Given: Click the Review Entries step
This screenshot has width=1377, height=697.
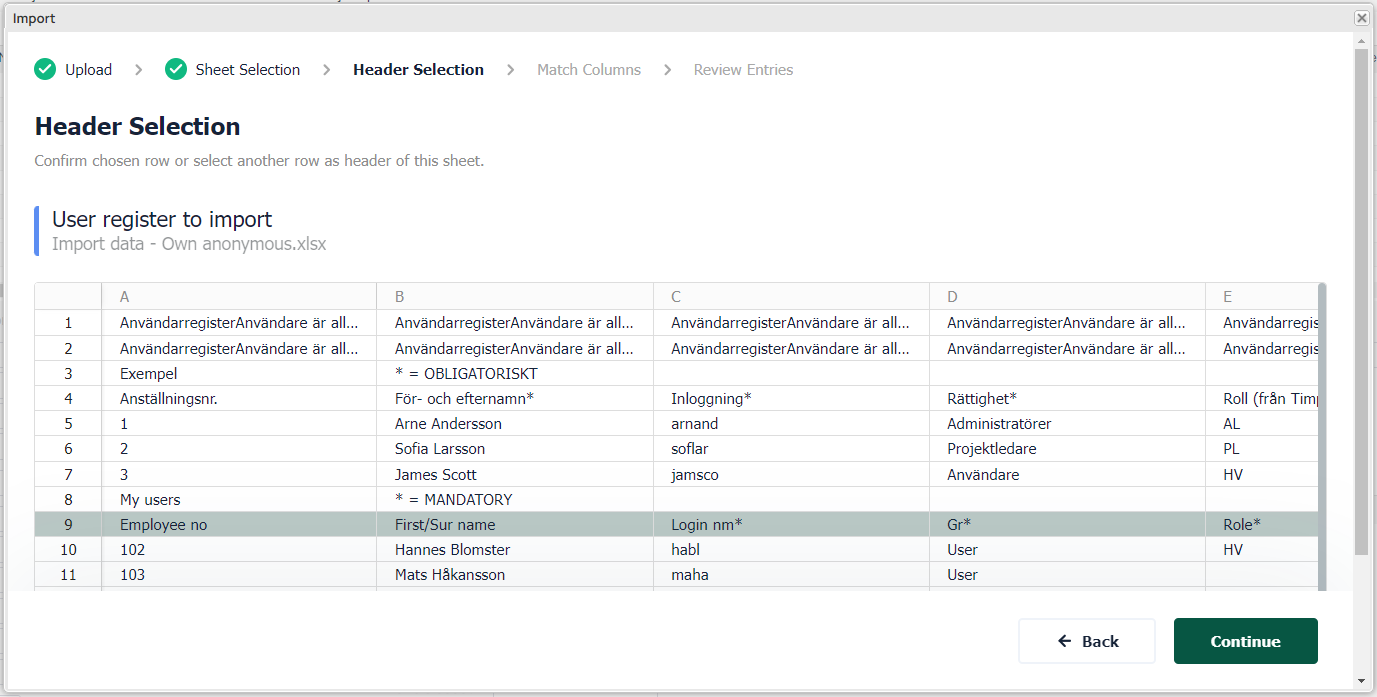Looking at the screenshot, I should (743, 70).
